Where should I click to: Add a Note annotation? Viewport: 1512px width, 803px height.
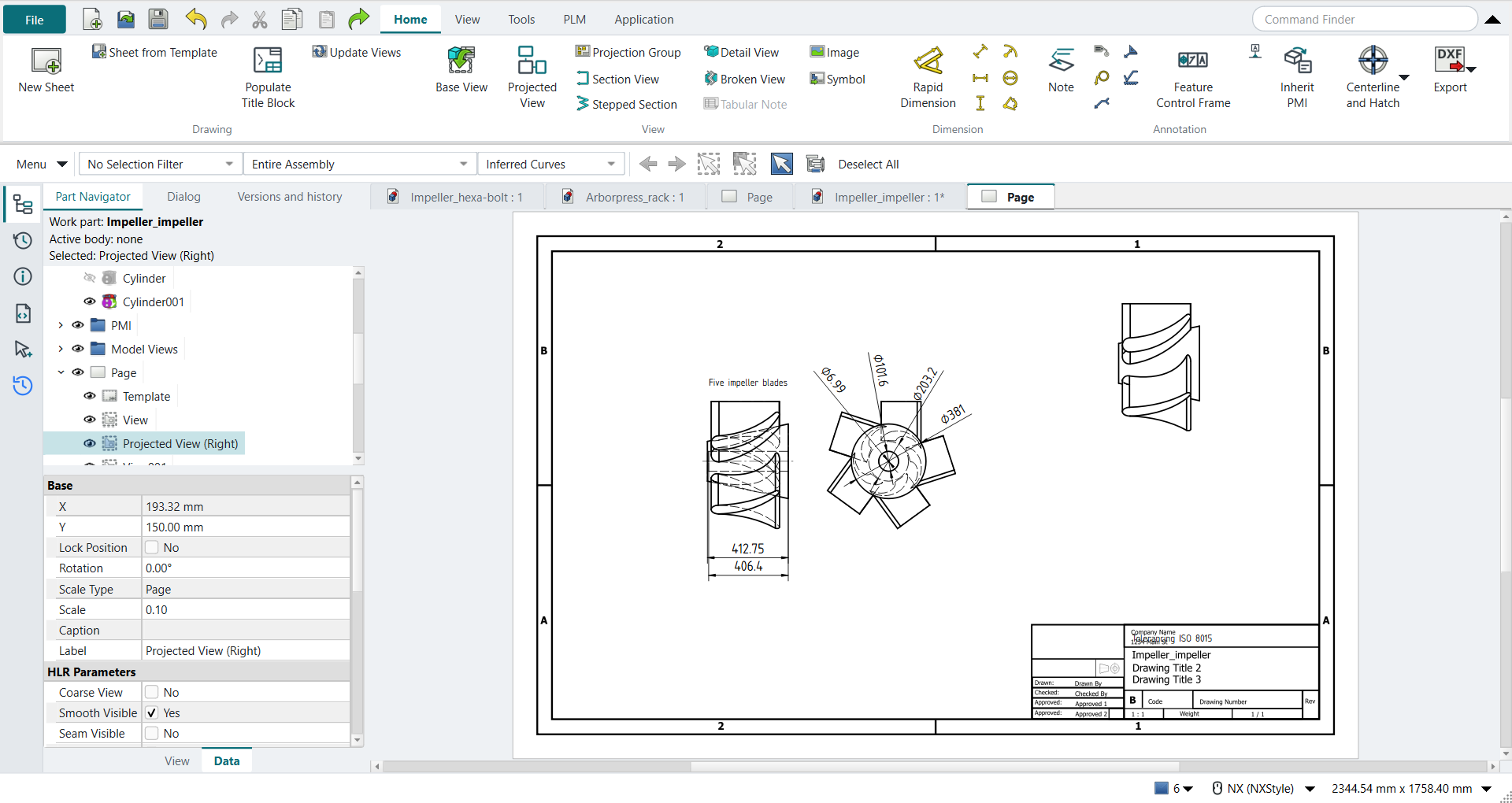coord(1061,70)
